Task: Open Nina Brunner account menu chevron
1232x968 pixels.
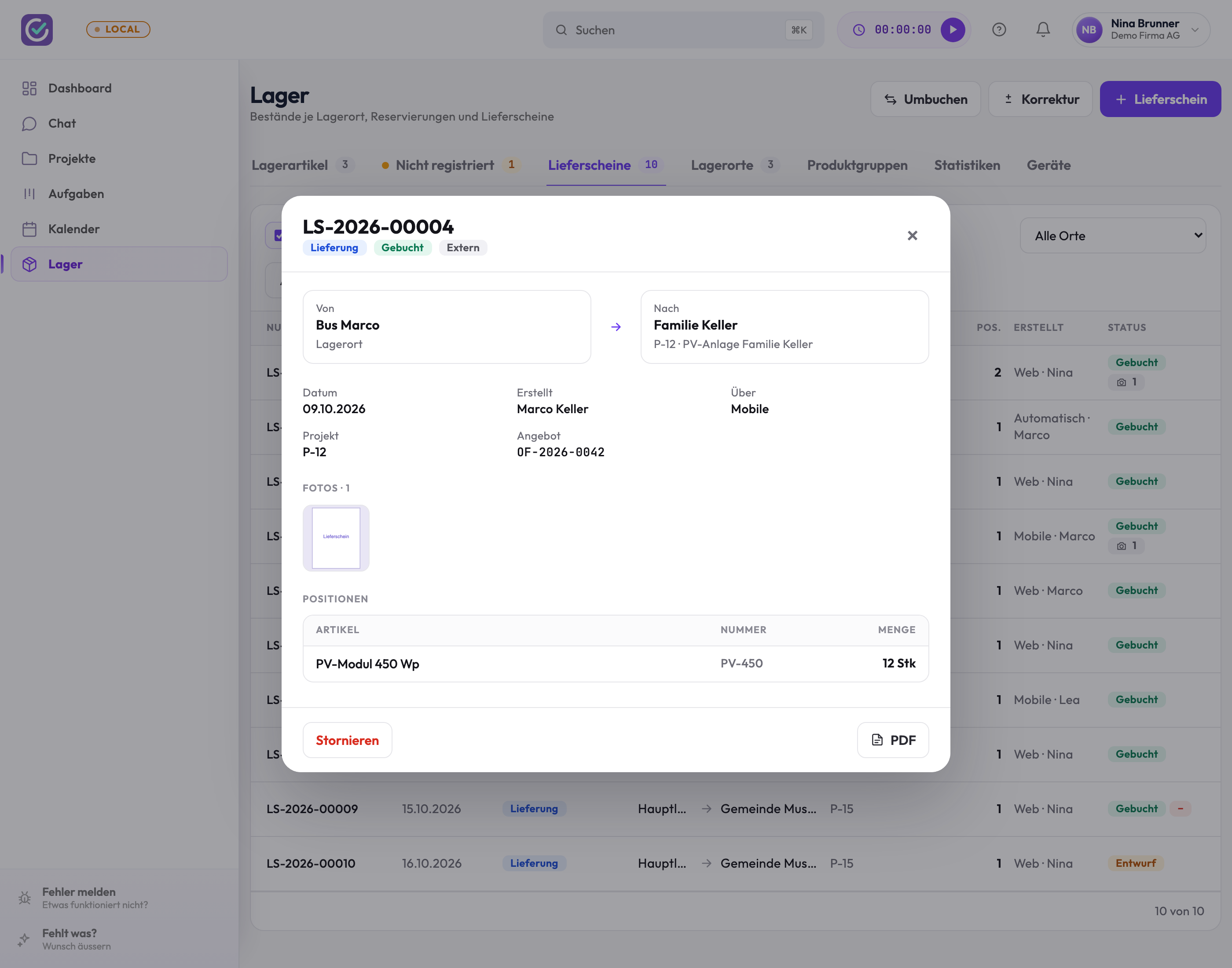Action: (x=1195, y=30)
